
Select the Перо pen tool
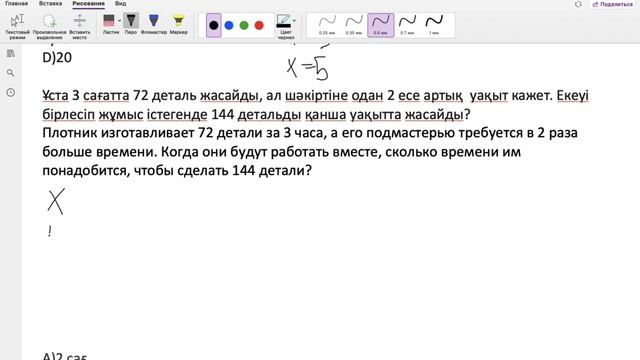[131, 24]
